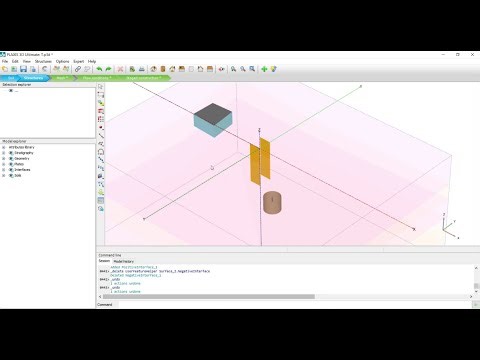Toggle visibility eye of Soils
Image resolution: width=480 pixels, height=360 pixels.
tap(11, 175)
